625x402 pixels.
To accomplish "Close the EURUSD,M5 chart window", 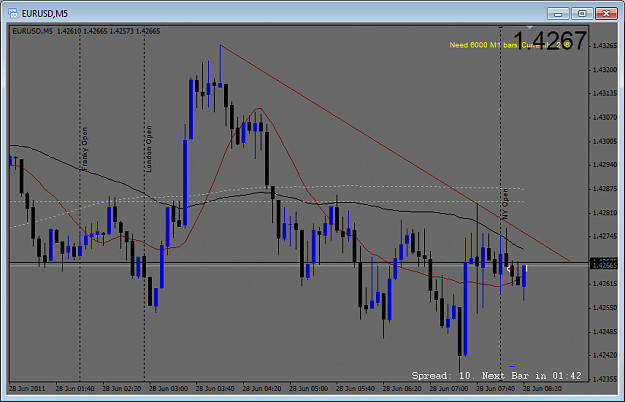I will (606, 14).
